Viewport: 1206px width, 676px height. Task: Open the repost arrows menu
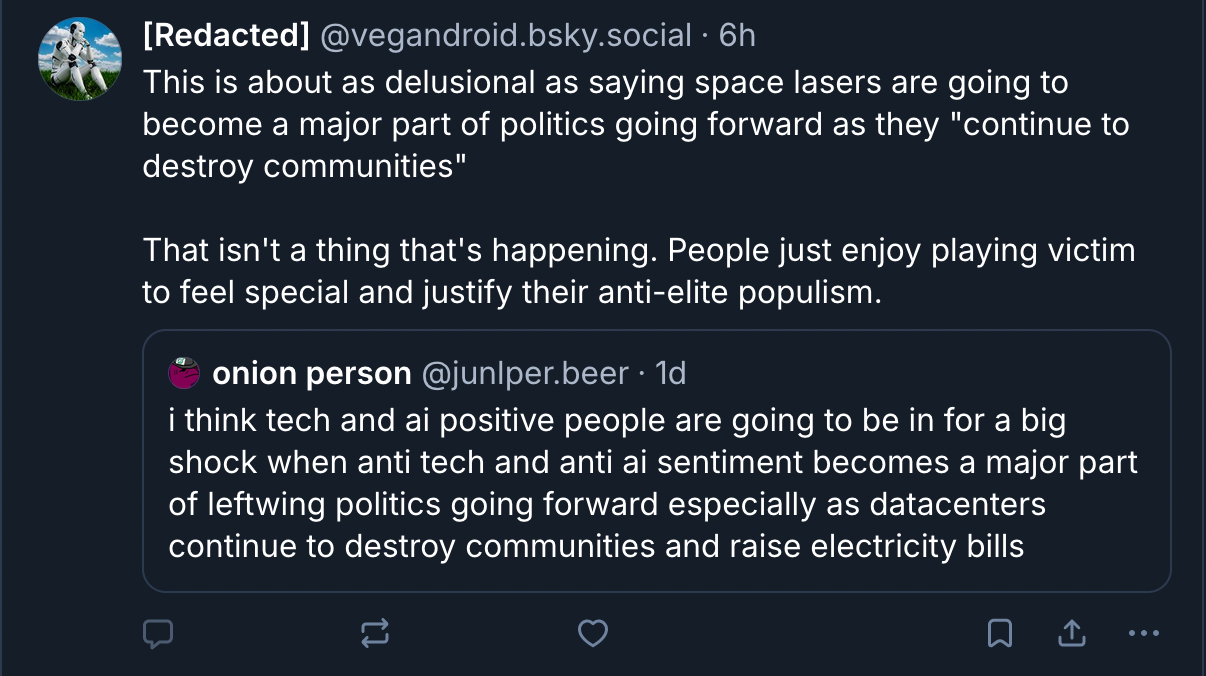pyautogui.click(x=375, y=632)
